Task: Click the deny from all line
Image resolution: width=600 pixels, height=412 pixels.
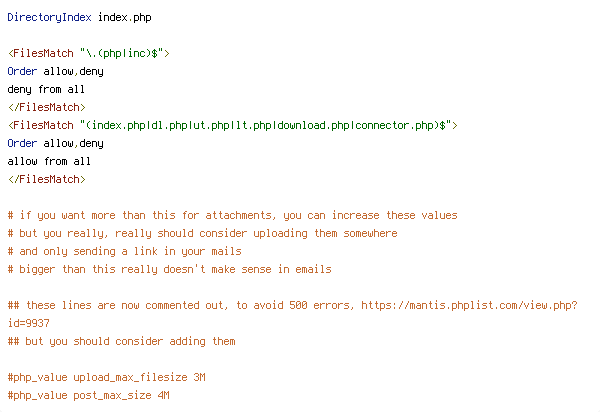Action: (46, 90)
